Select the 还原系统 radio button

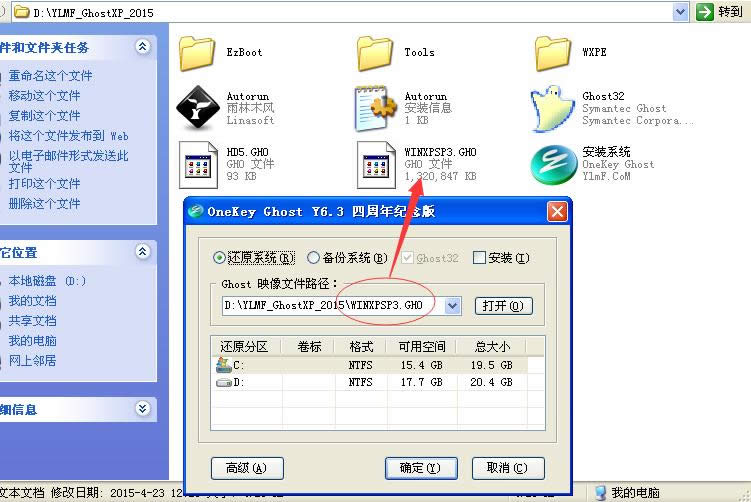point(221,258)
